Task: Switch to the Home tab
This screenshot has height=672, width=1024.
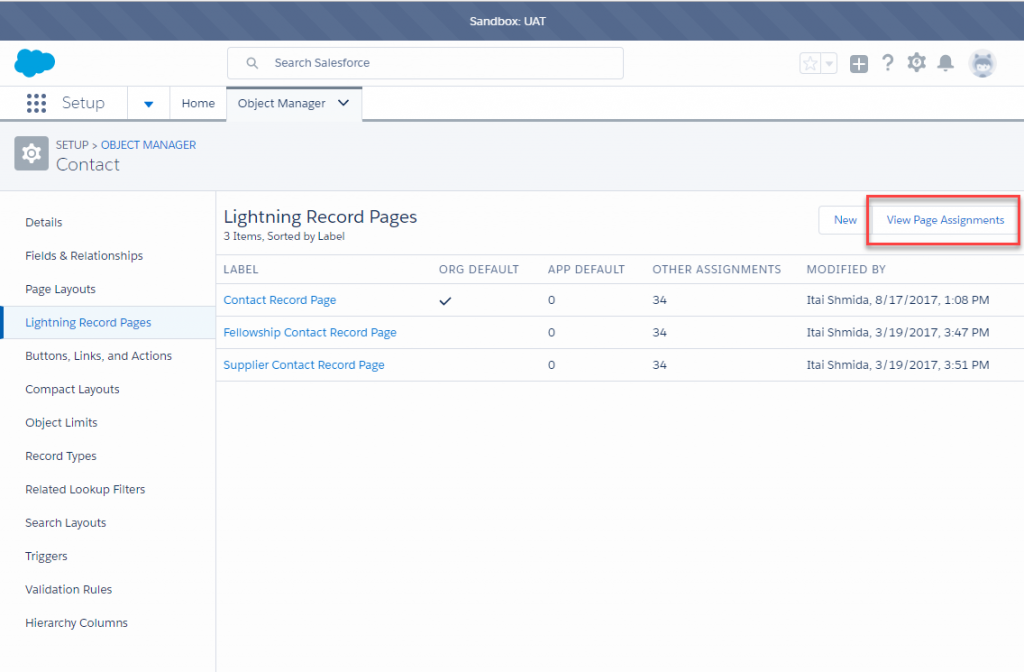Action: pos(198,103)
